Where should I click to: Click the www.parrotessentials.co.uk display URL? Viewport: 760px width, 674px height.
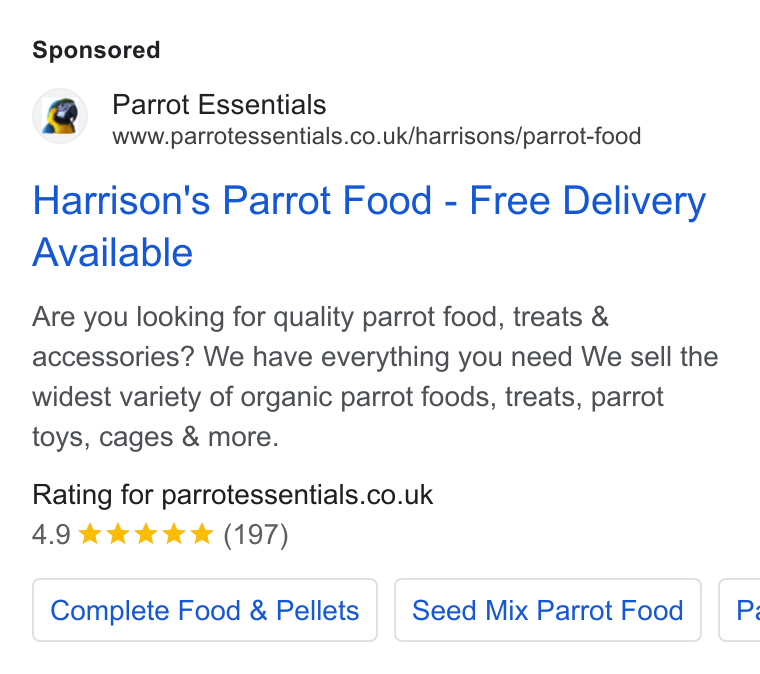coord(377,136)
